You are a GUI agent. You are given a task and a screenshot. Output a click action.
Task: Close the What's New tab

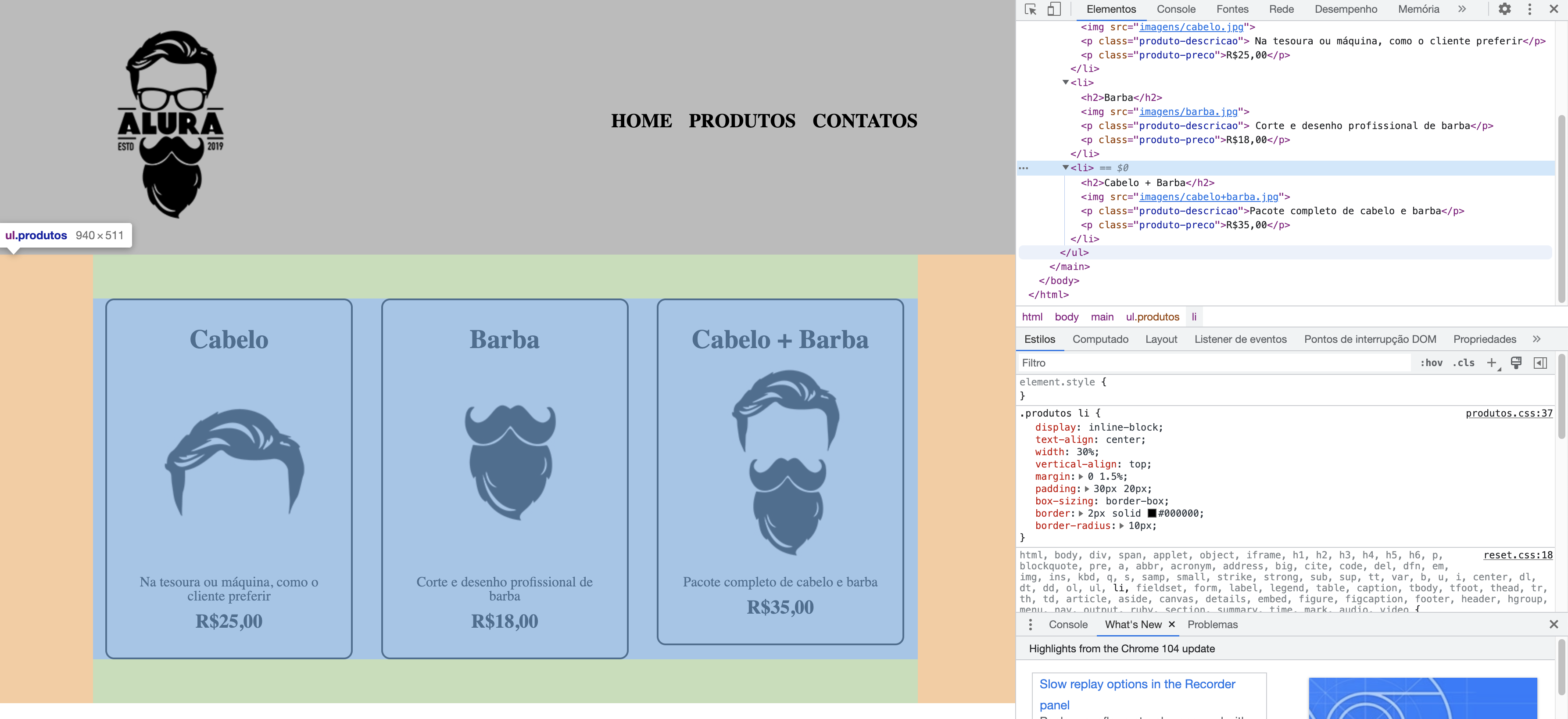point(1172,625)
